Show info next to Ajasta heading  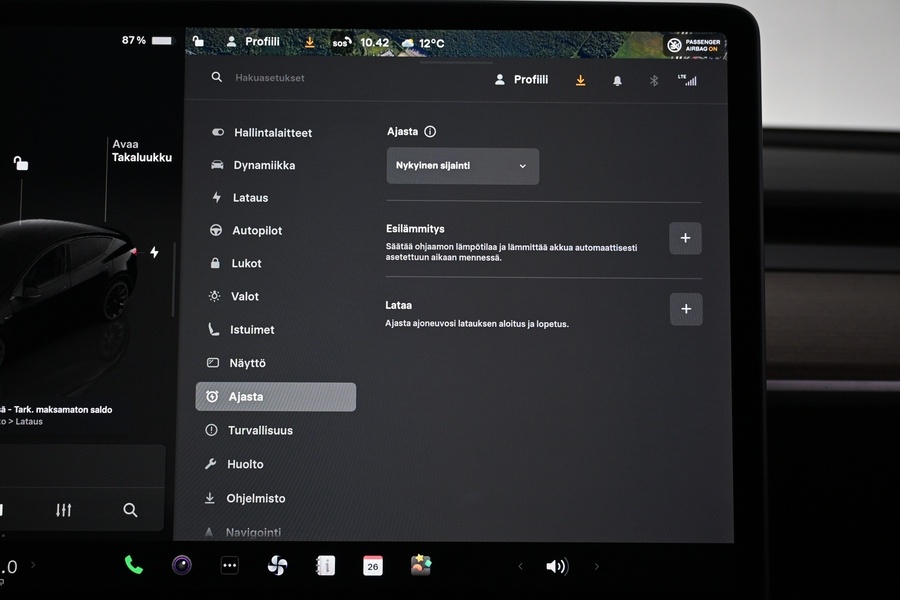(430, 132)
